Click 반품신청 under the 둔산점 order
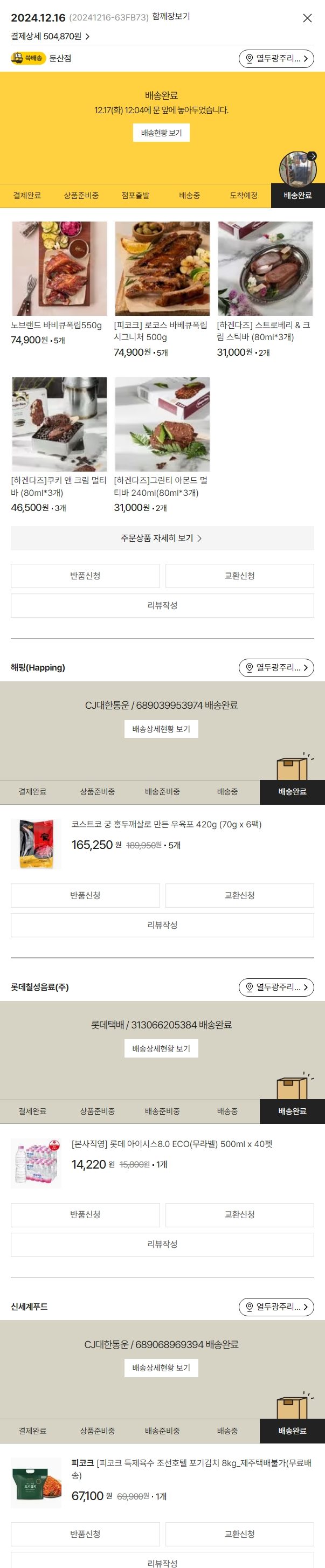Viewport: 325px width, 1568px height. (85, 576)
